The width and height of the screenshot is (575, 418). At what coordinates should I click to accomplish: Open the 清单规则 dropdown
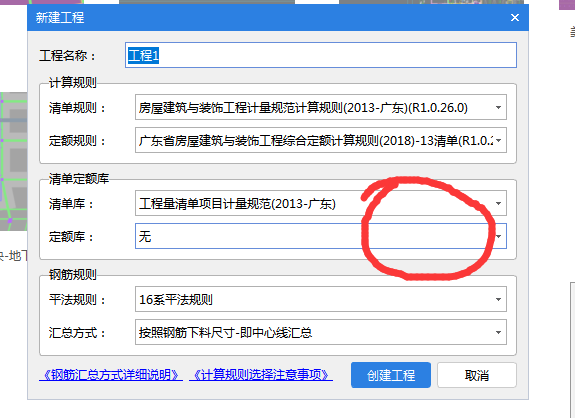click(x=321, y=107)
